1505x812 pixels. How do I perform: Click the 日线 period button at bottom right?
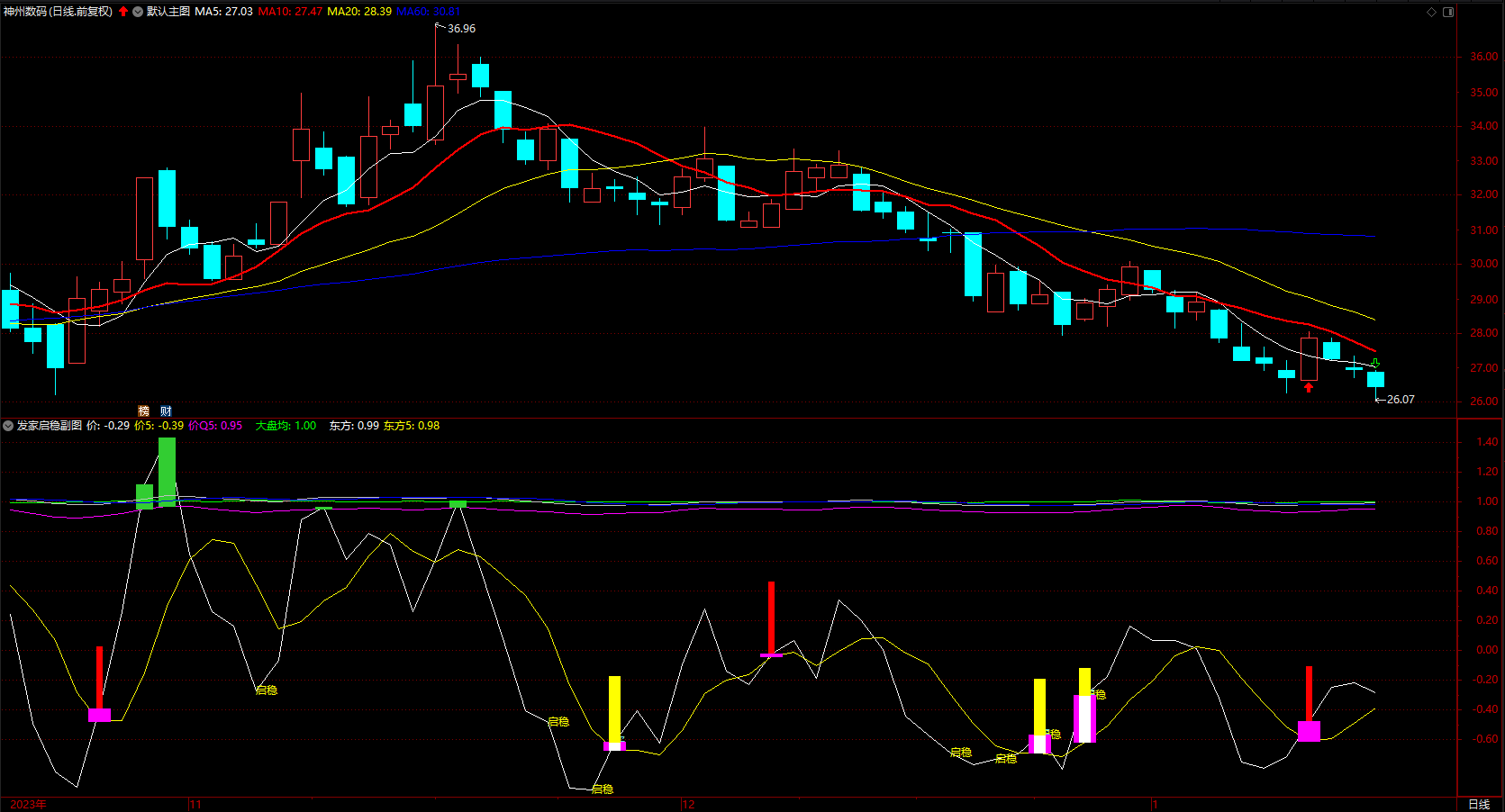(1479, 804)
